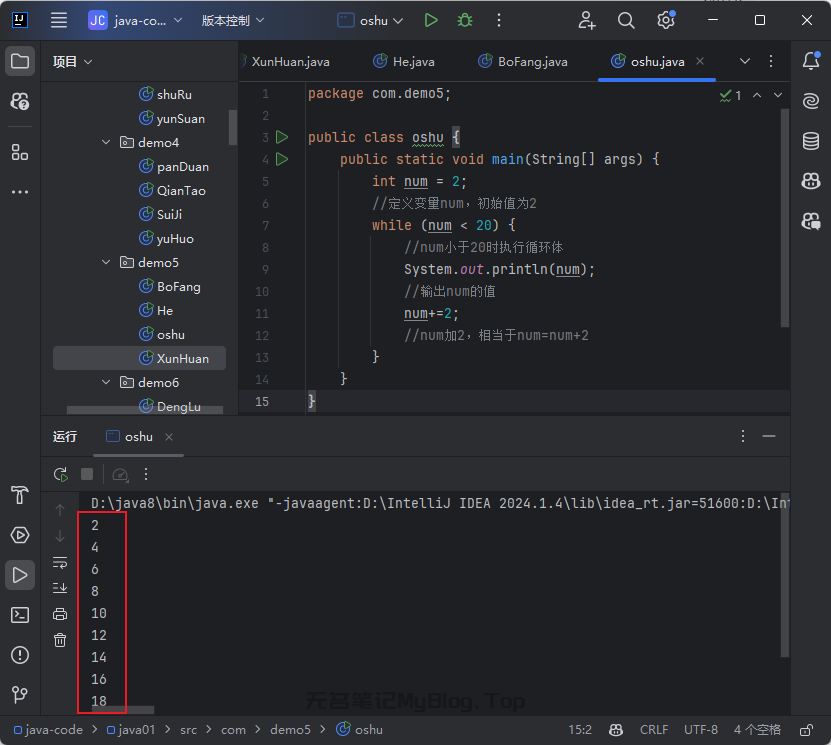Stop the running oshu process
831x745 pixels.
coord(87,474)
